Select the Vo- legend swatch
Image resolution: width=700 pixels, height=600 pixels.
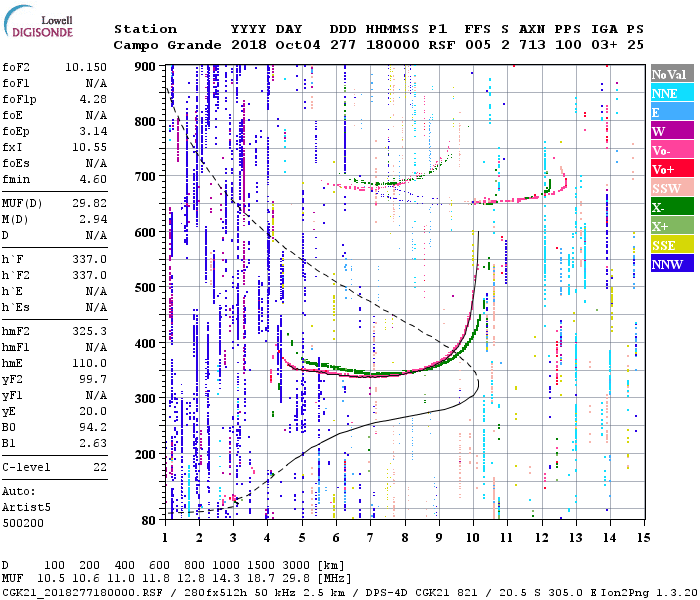coord(672,150)
